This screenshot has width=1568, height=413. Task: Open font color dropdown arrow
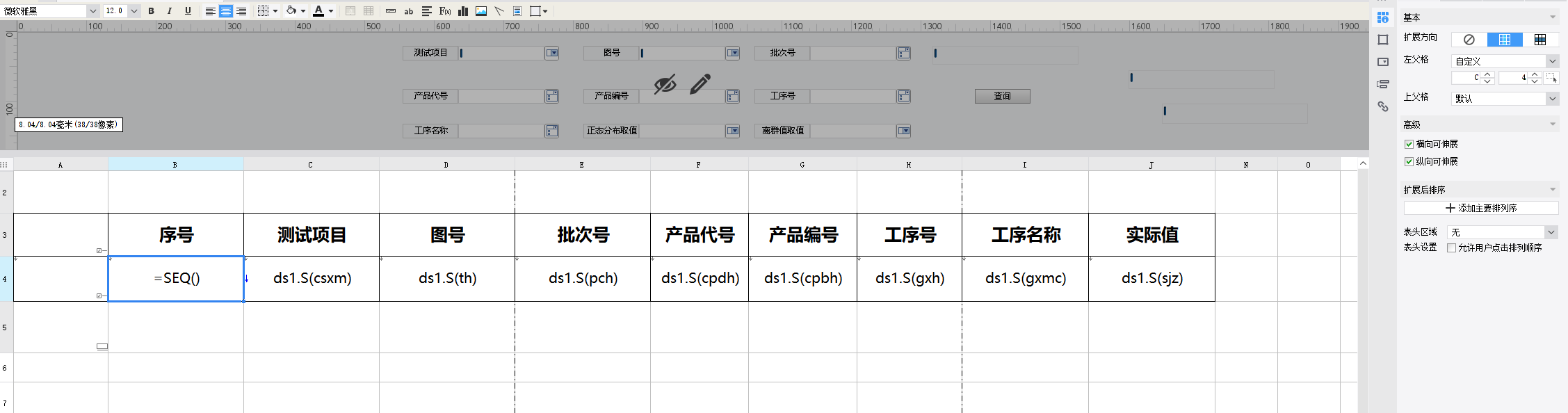click(x=331, y=11)
